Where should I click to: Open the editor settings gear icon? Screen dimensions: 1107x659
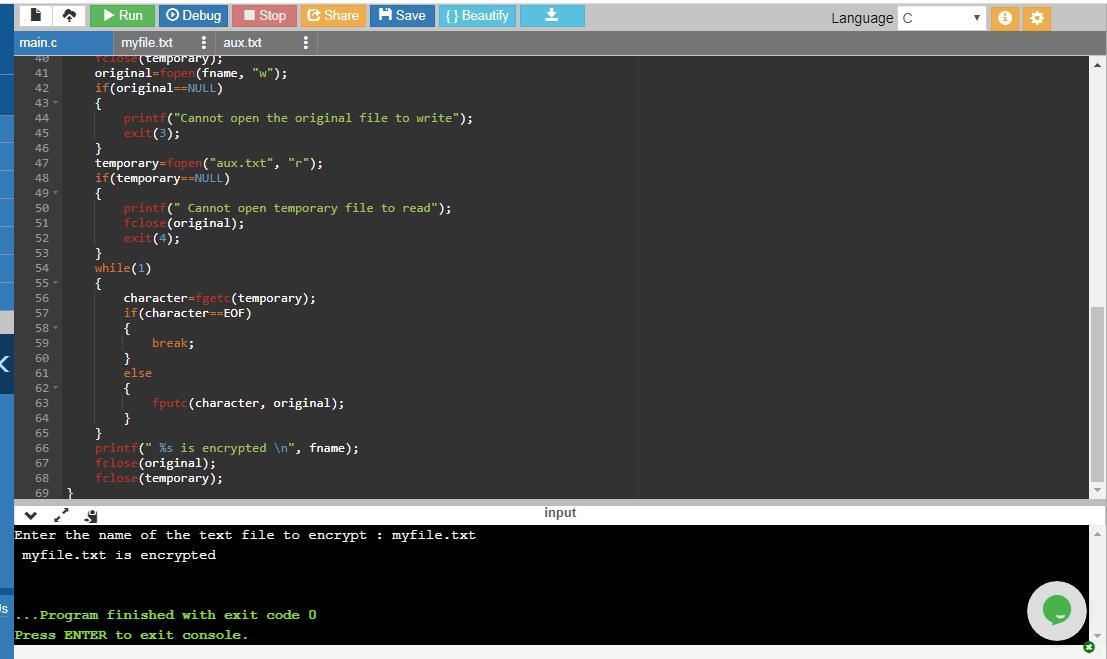tap(1037, 18)
